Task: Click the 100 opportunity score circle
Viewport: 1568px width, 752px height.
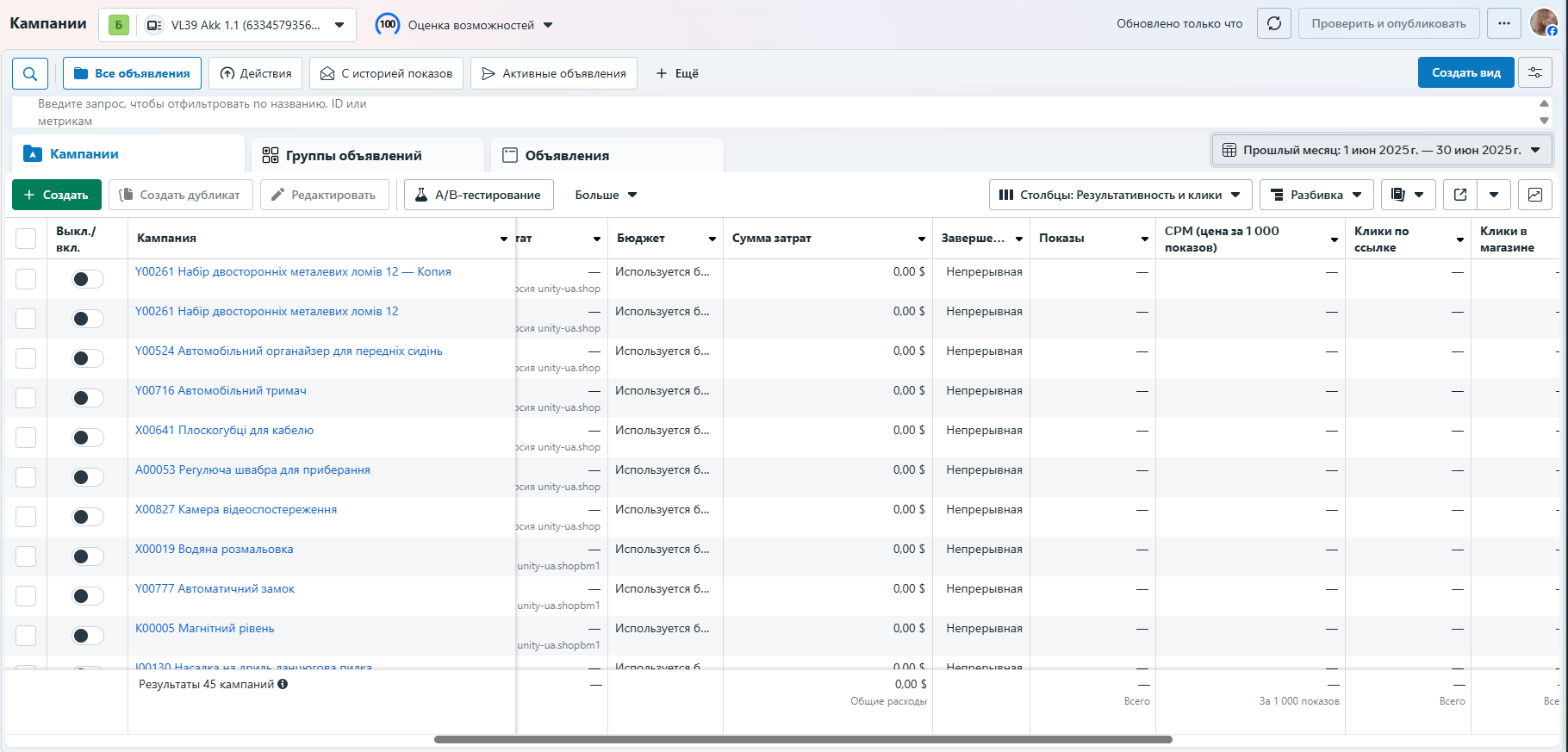Action: coord(388,25)
